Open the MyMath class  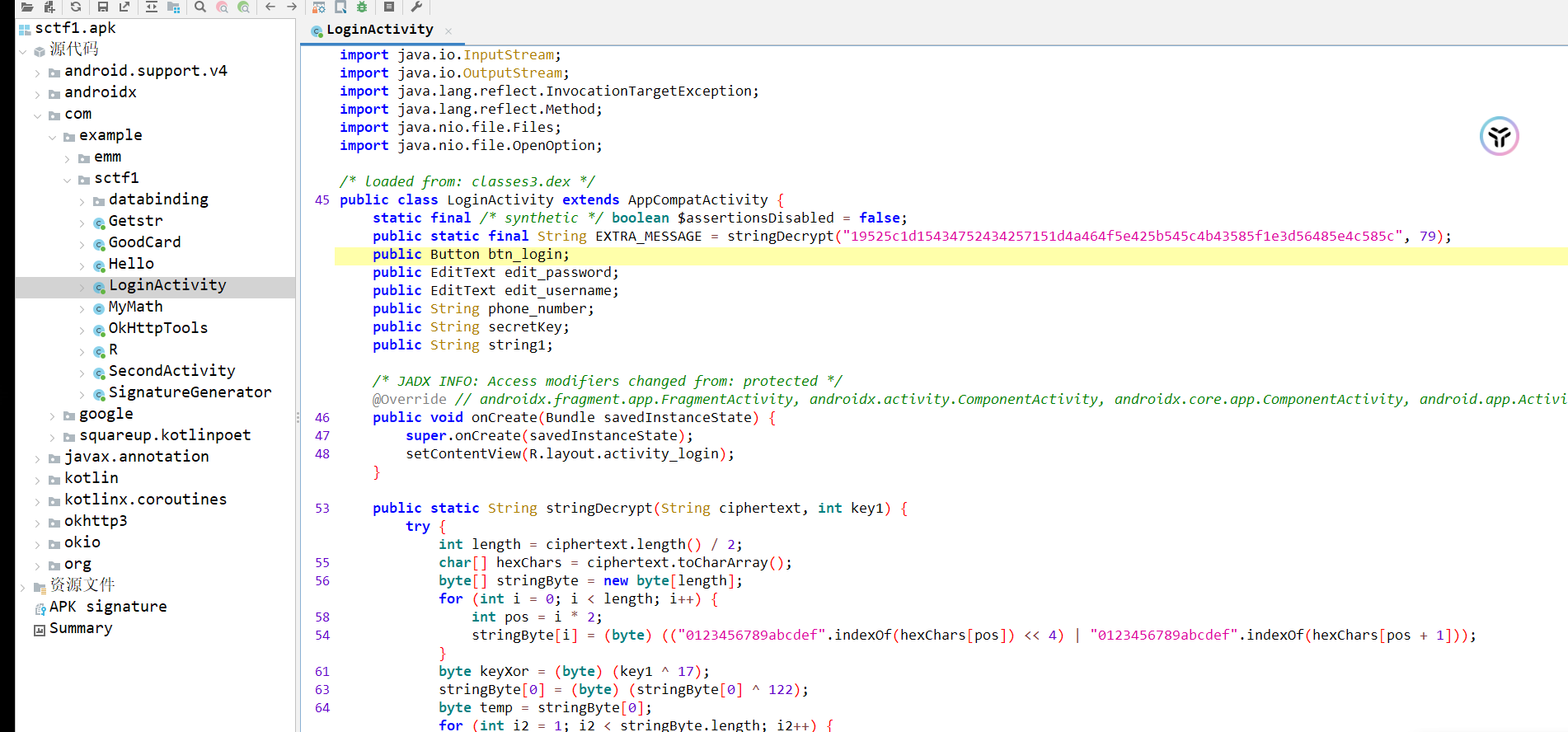pos(135,307)
